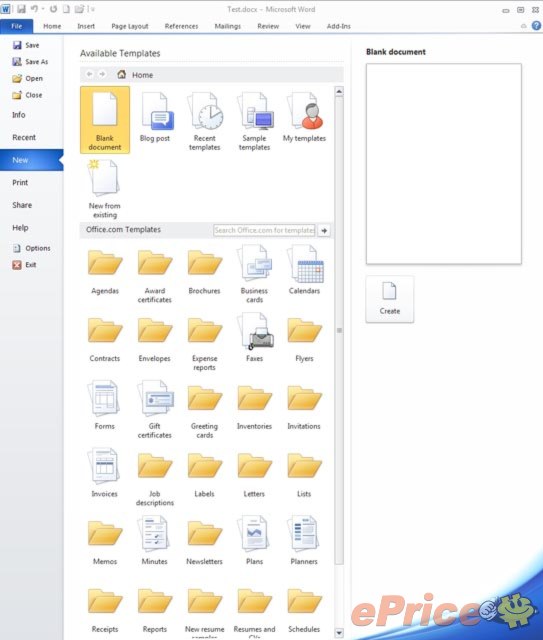This screenshot has width=543, height=640.
Task: Click Exit in the sidebar
Action: click(x=24, y=265)
